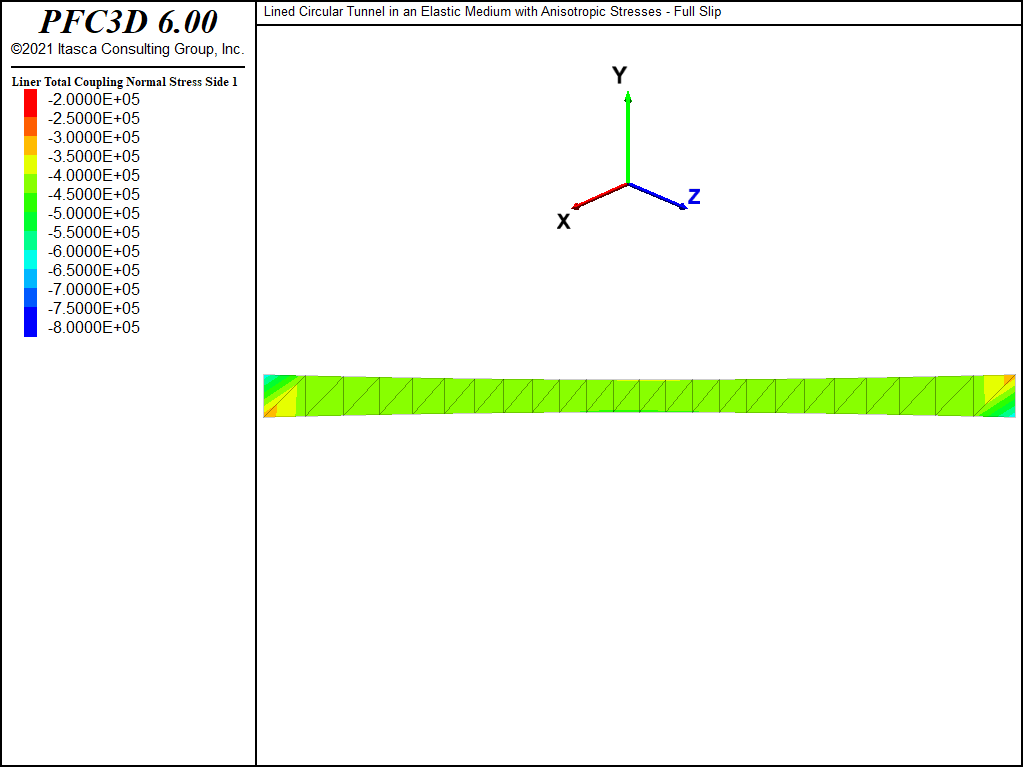The width and height of the screenshot is (1024, 768).
Task: Click the legend value -6.0000E+05
Action: [x=94, y=251]
